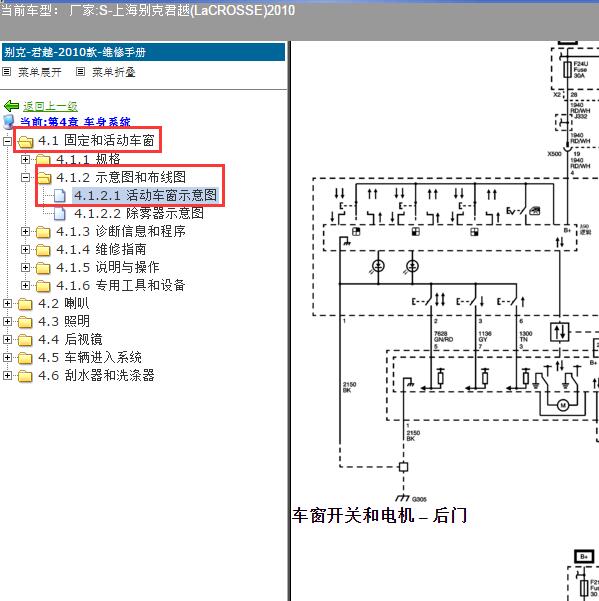
Task: Click the folder icon of 4.4 后视镜
Action: (25, 340)
